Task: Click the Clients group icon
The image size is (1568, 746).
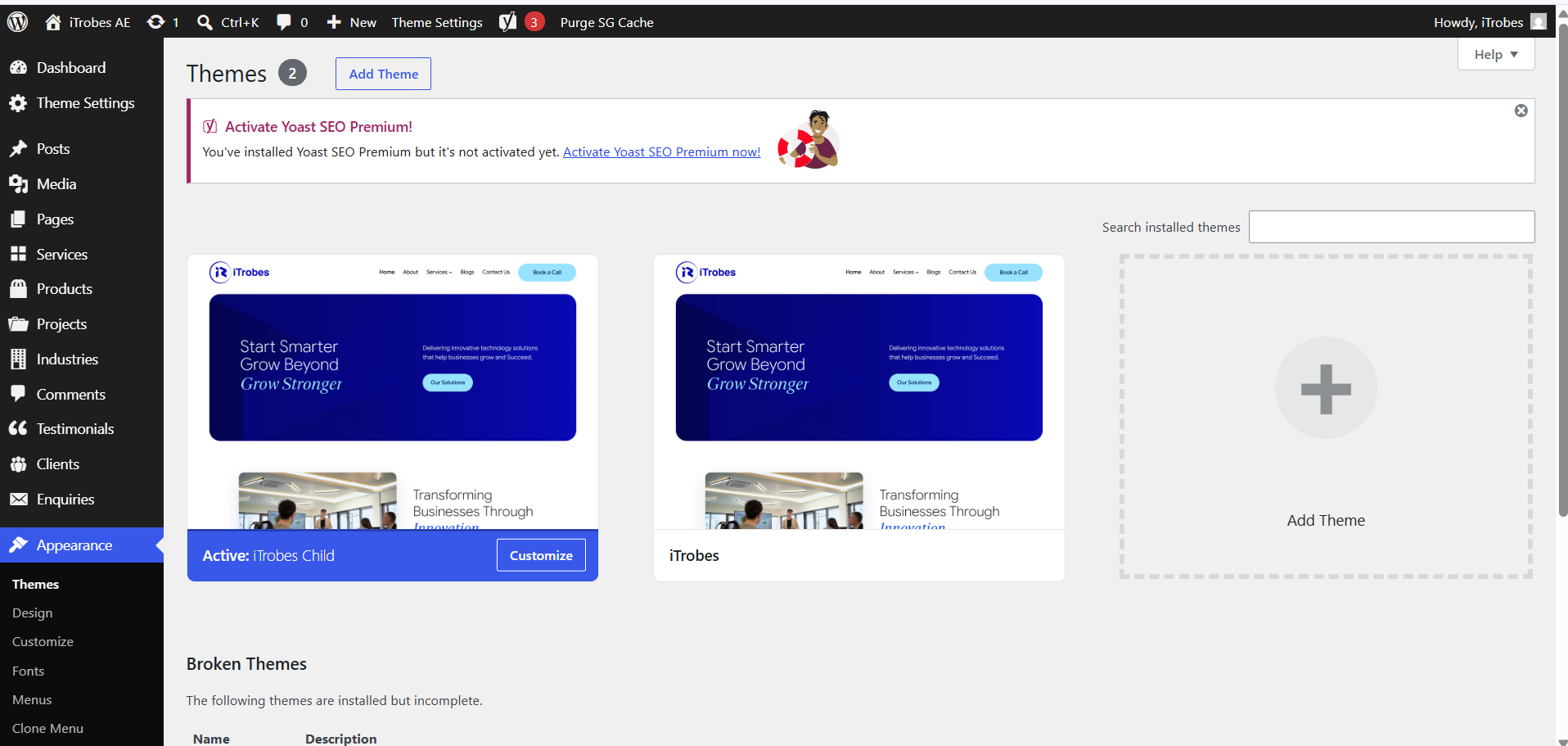Action: 18,464
